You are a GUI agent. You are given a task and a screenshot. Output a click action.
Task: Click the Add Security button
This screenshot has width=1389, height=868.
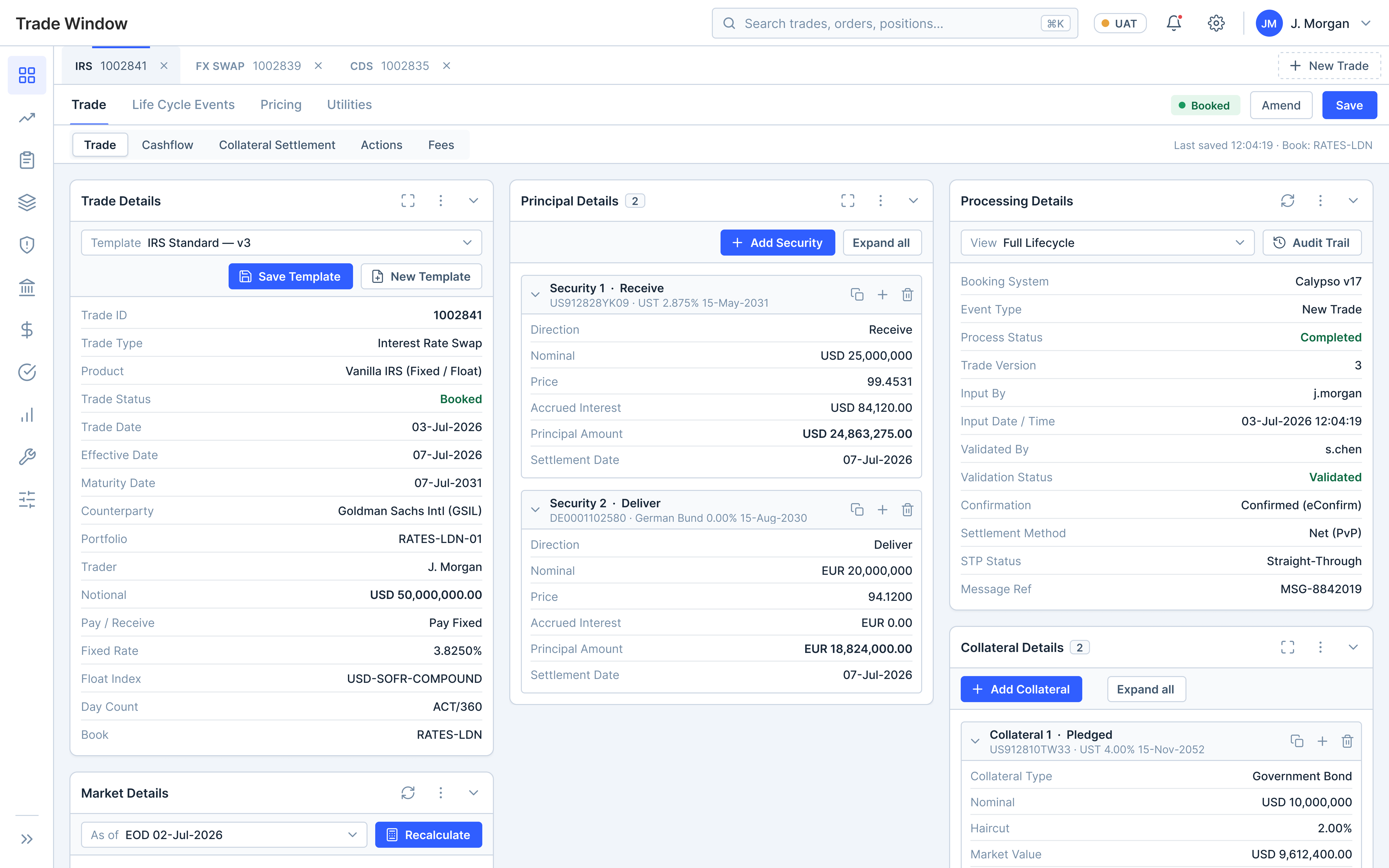(777, 243)
